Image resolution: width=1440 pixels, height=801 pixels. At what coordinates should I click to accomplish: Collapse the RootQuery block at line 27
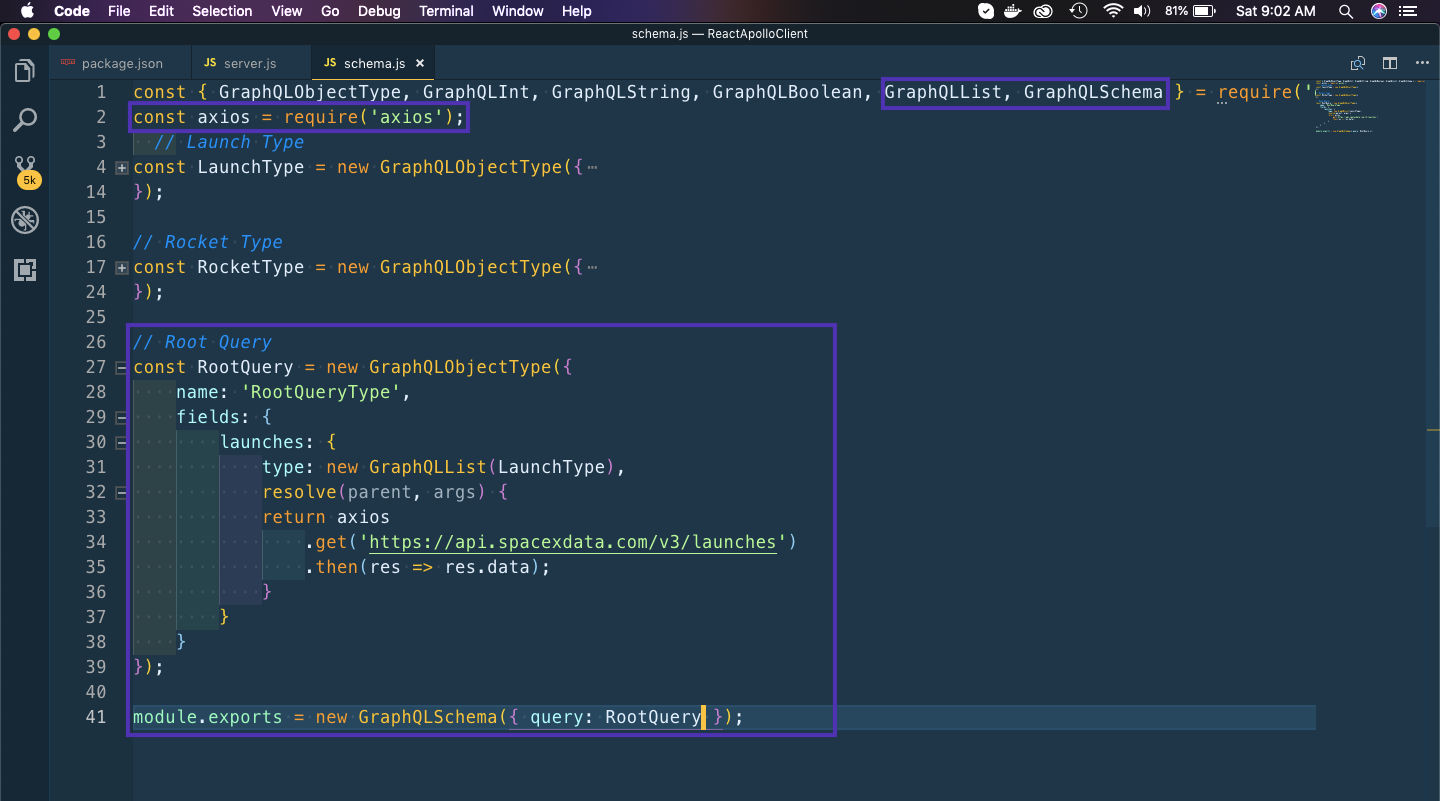pyautogui.click(x=122, y=368)
